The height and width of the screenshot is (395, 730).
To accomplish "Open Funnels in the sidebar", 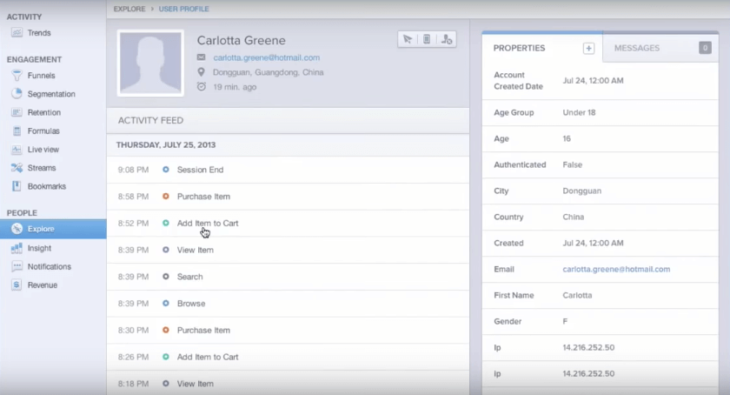I will [41, 75].
